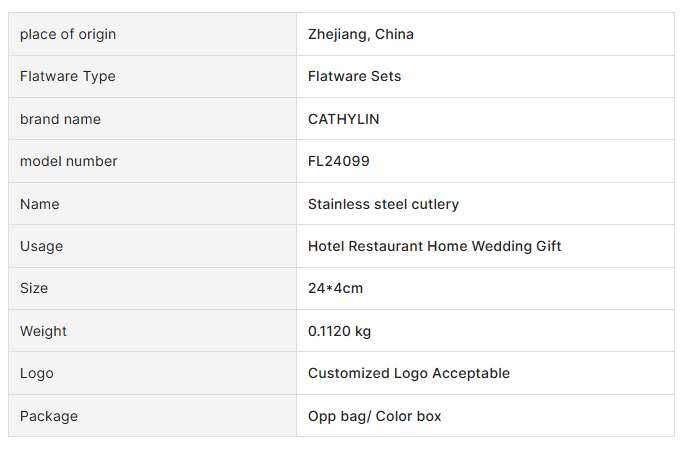Click the "model number" label cell

tap(69, 161)
